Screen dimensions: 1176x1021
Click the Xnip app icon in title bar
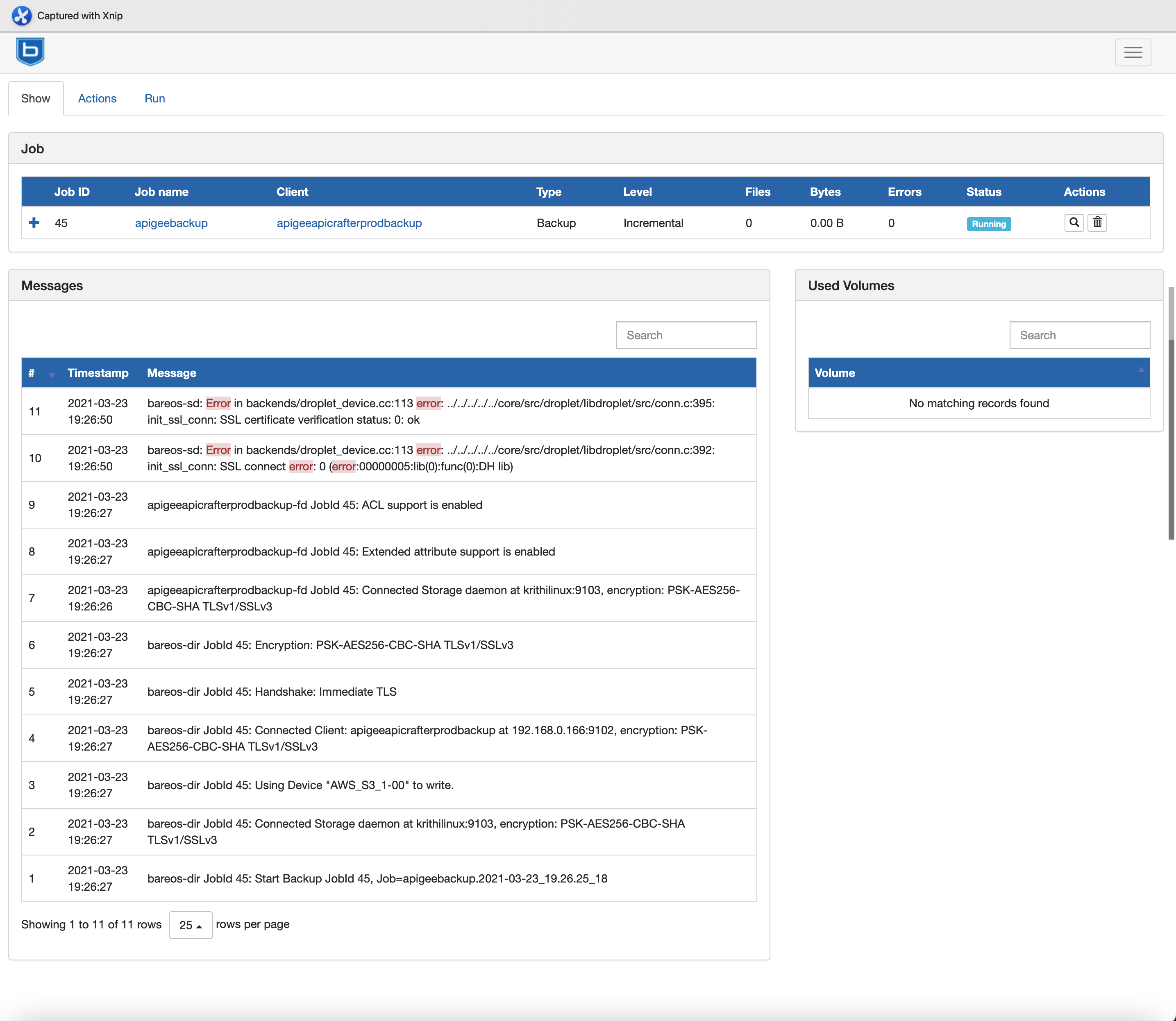(x=22, y=16)
